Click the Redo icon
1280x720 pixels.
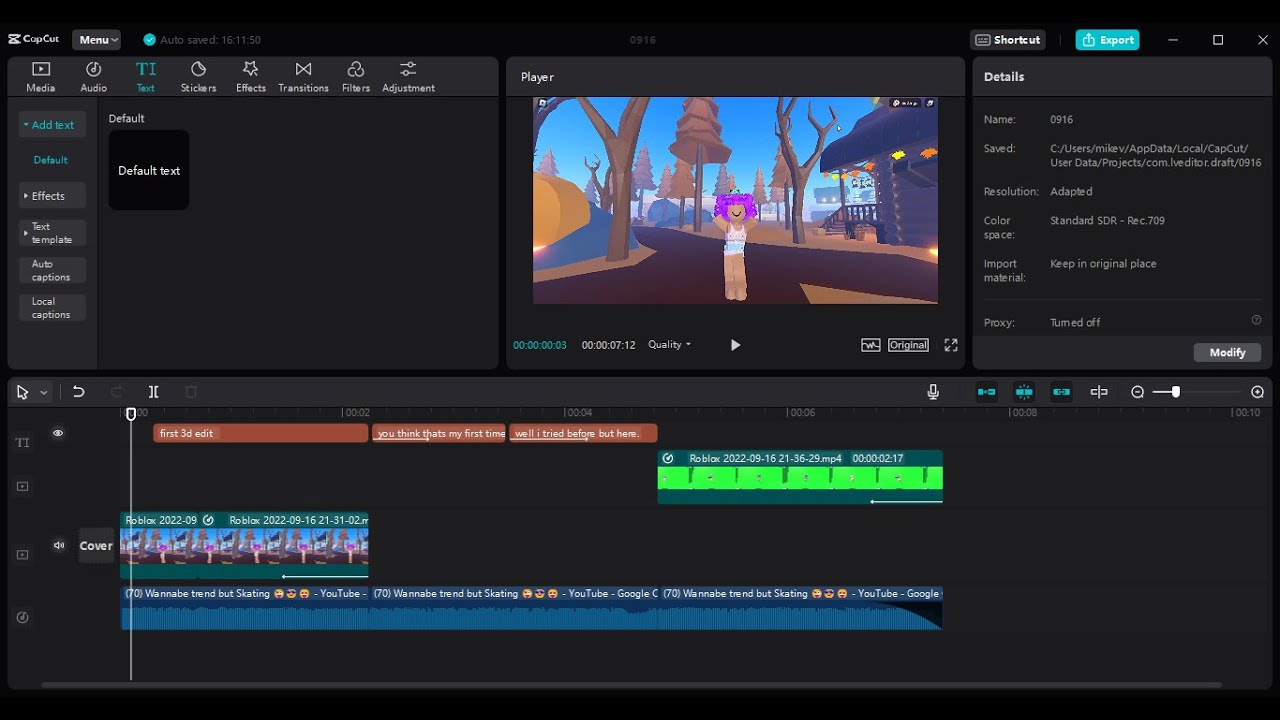(x=116, y=392)
